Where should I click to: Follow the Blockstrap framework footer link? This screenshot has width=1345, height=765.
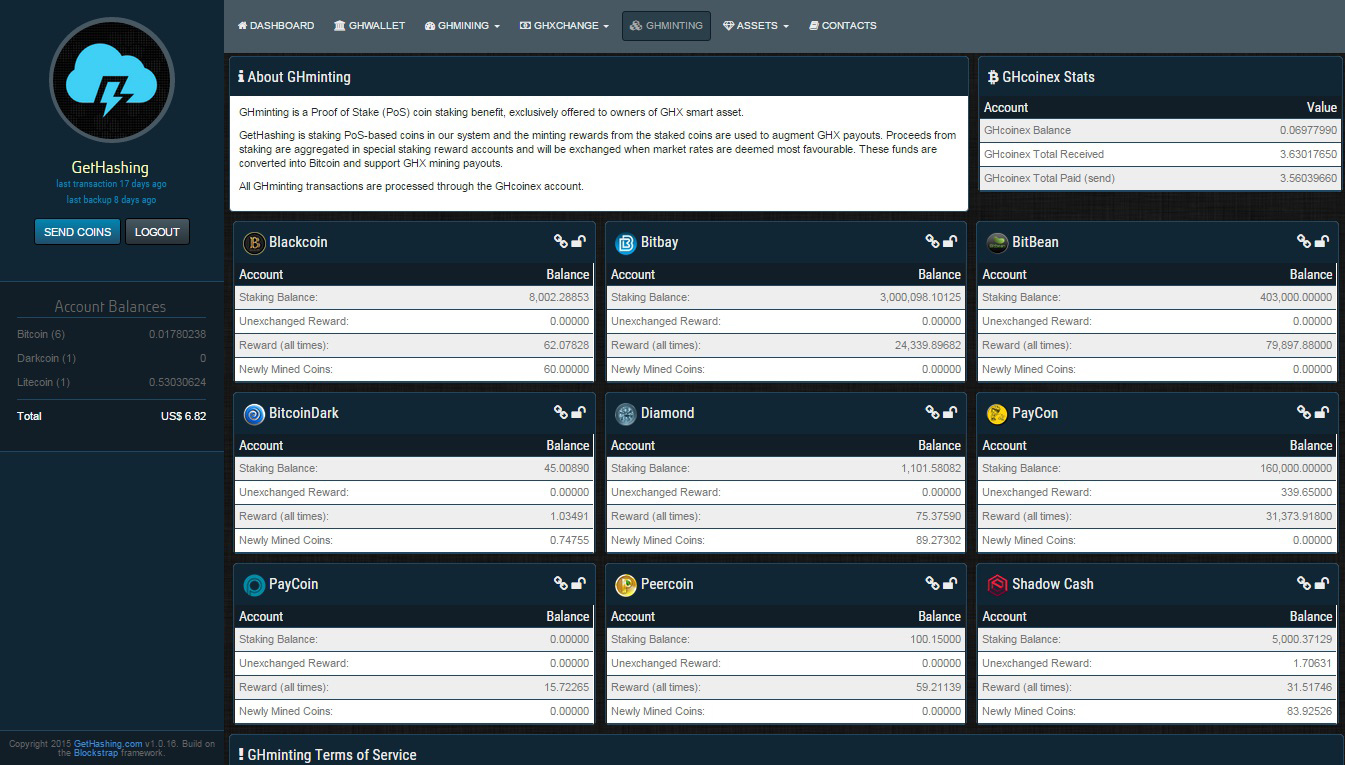[96, 753]
